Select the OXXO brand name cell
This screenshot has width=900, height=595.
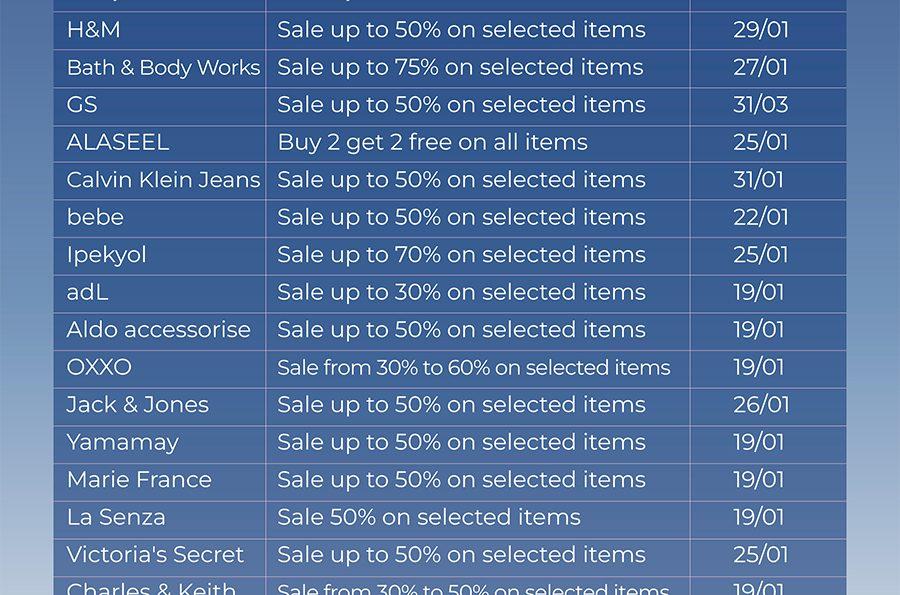point(160,368)
